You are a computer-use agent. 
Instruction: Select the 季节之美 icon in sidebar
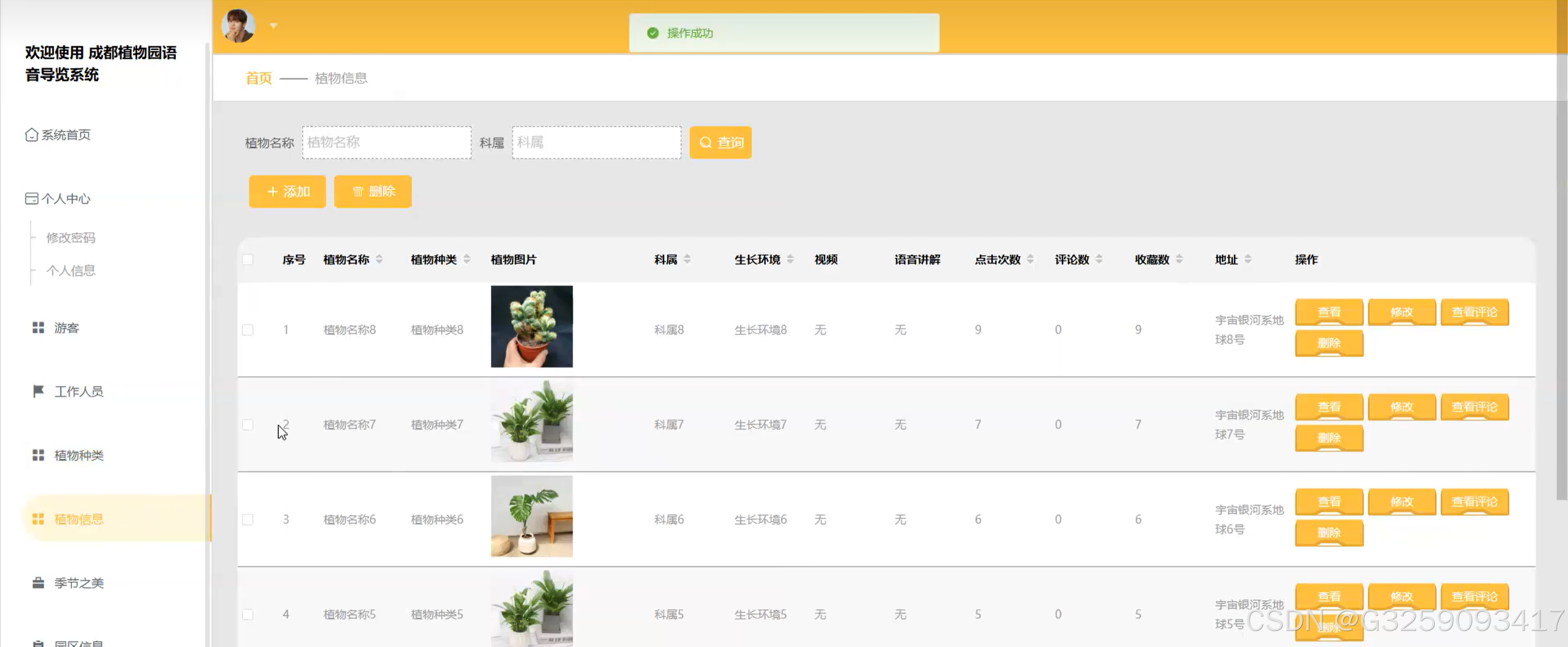[x=38, y=583]
